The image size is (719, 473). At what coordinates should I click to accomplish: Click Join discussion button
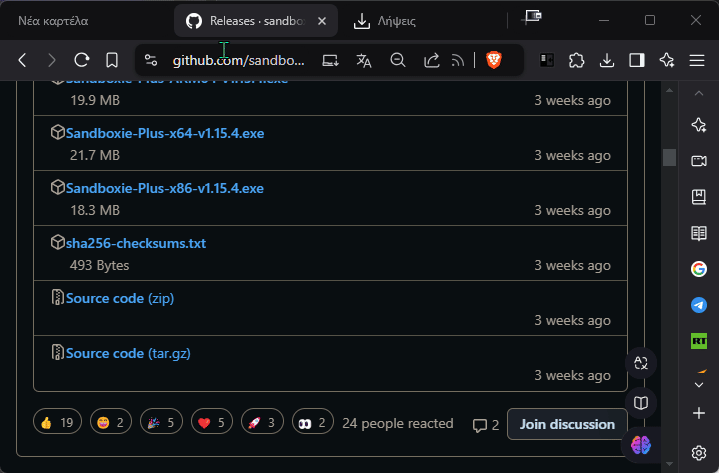point(567,424)
